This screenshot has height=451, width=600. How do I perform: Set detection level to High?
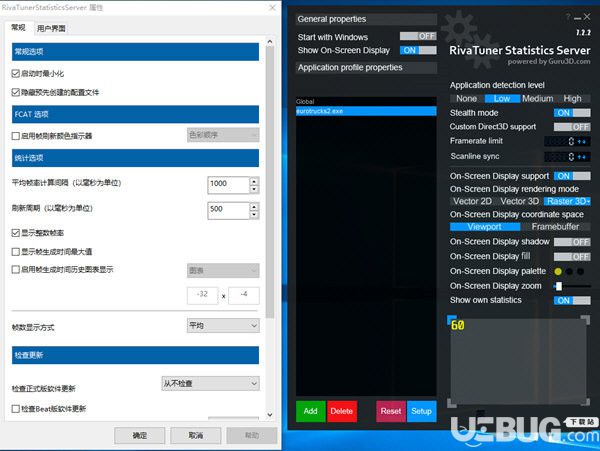tap(572, 99)
